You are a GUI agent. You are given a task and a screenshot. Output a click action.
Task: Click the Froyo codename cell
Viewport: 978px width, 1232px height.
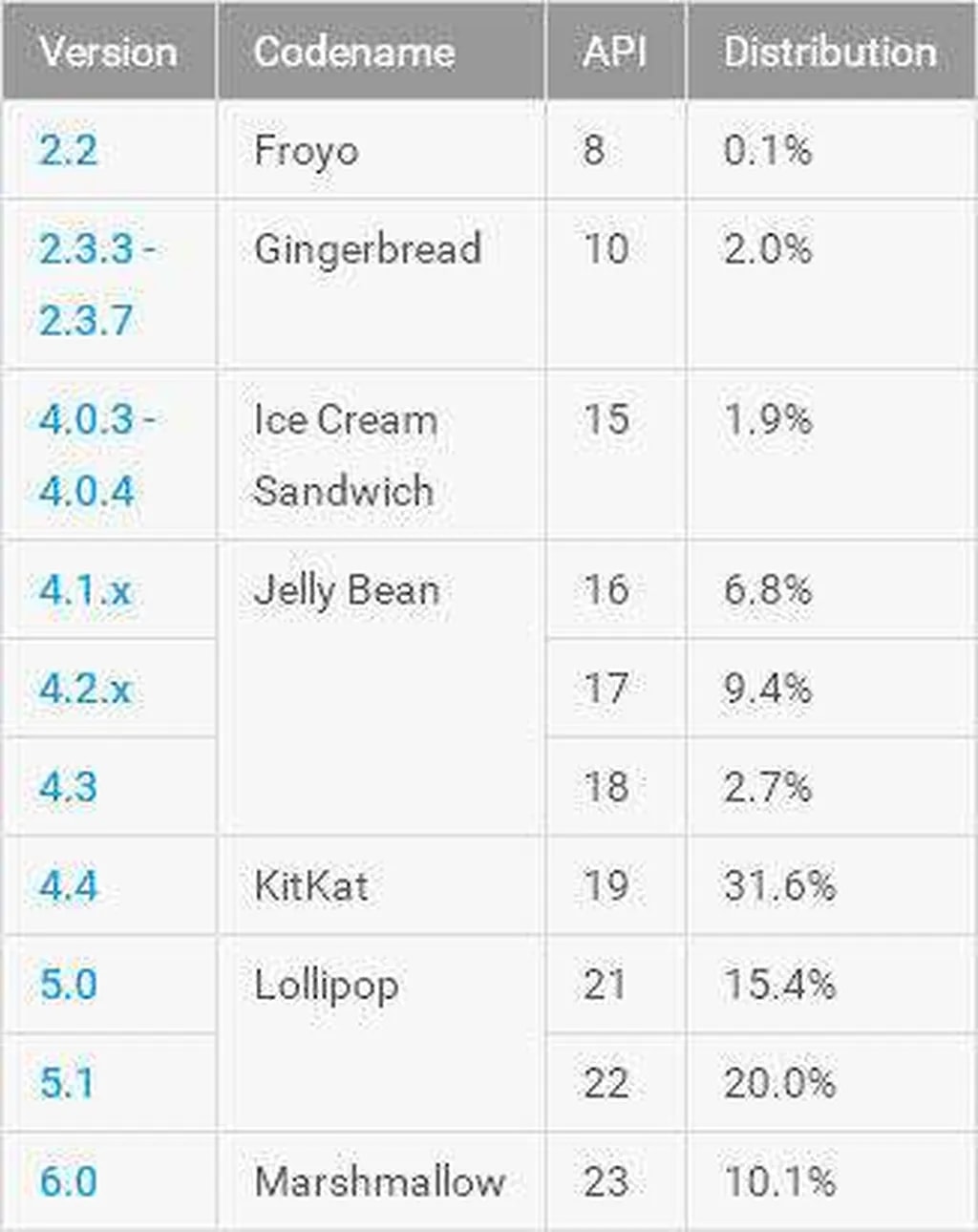307,150
